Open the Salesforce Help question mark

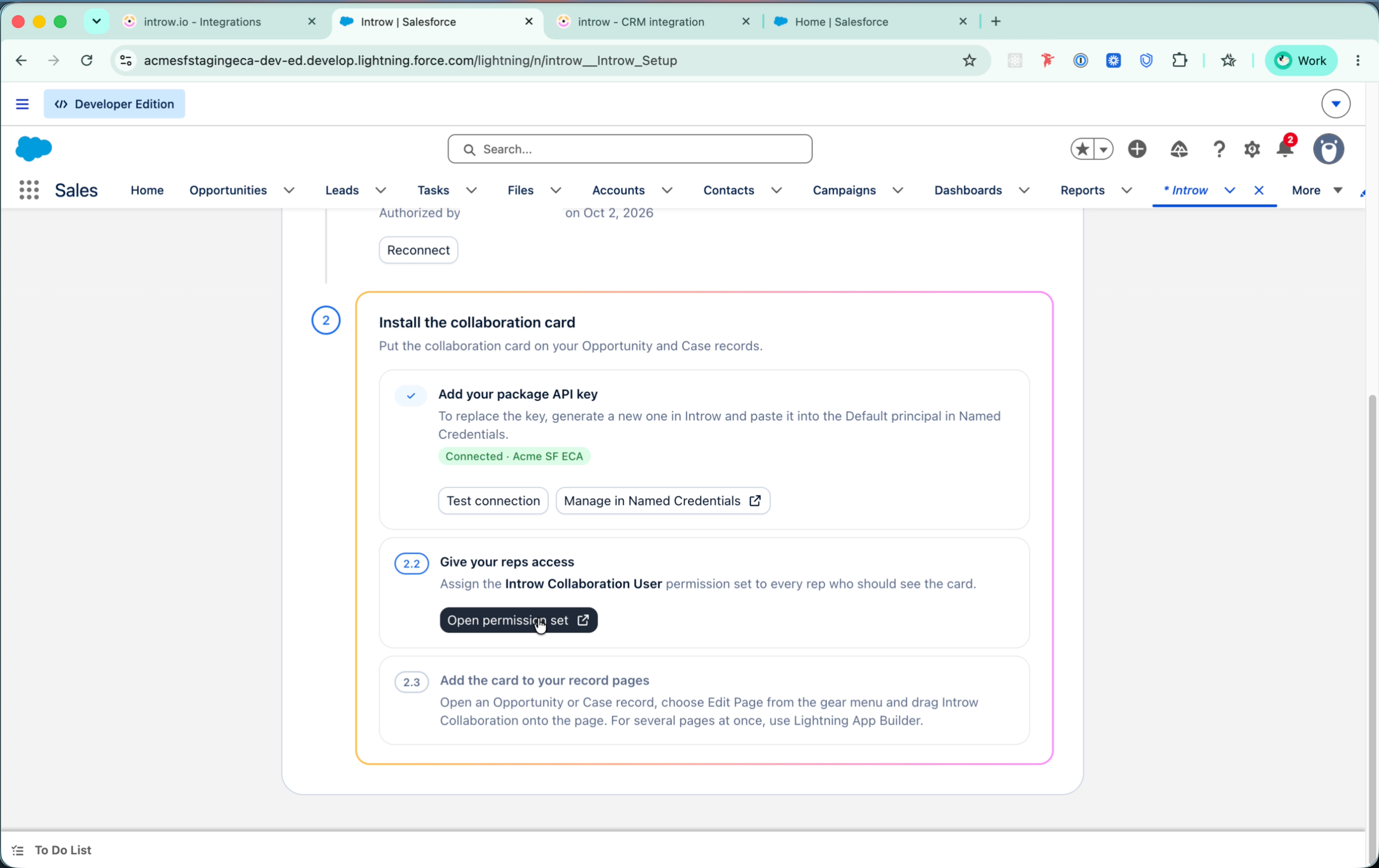[x=1219, y=149]
